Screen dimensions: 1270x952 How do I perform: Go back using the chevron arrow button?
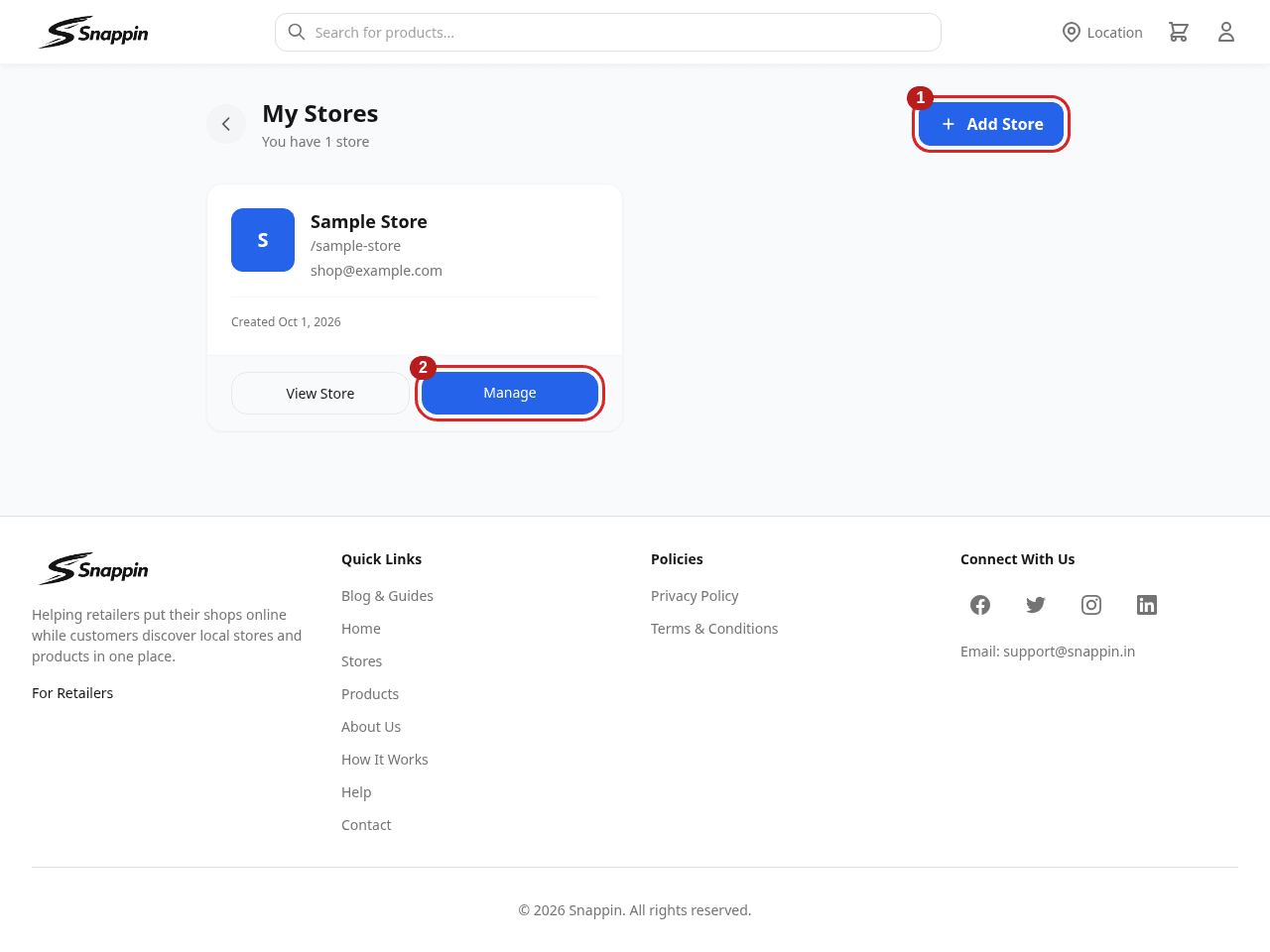click(x=226, y=124)
